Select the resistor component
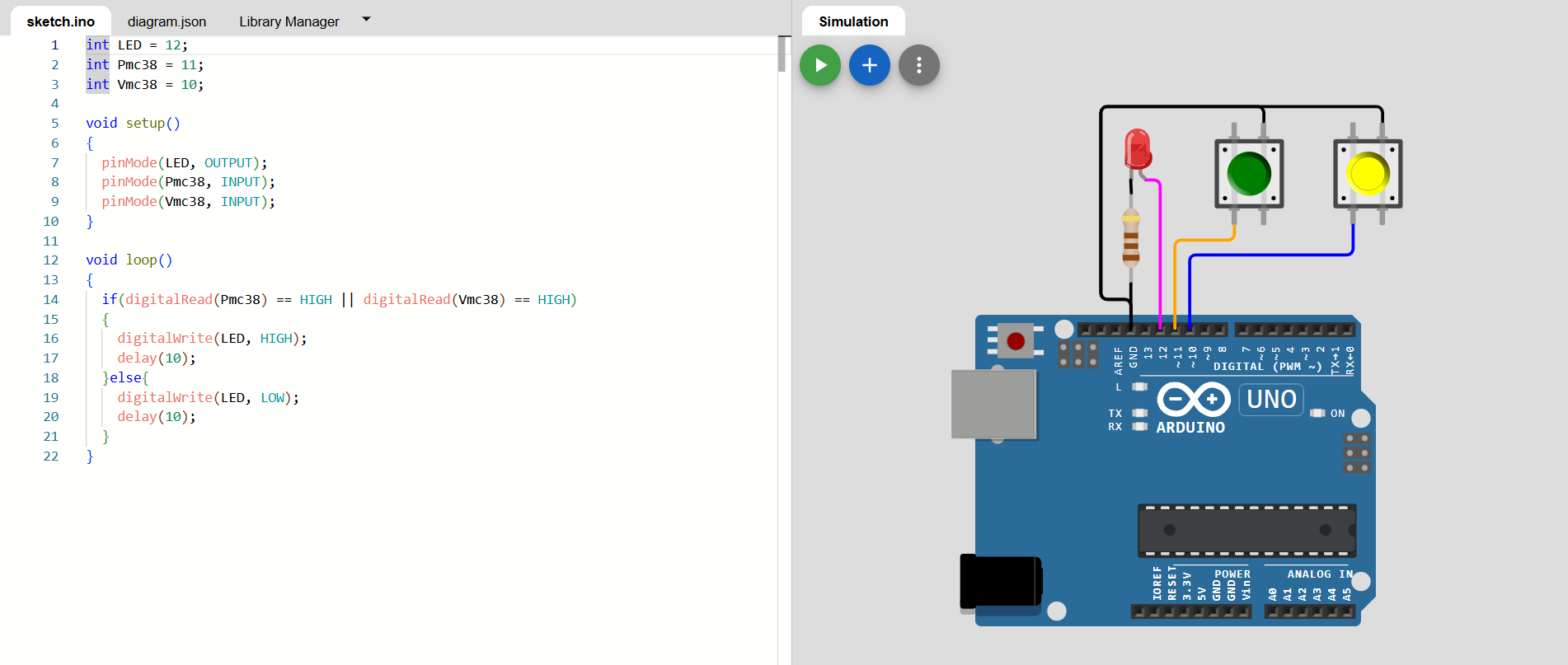 click(1131, 237)
